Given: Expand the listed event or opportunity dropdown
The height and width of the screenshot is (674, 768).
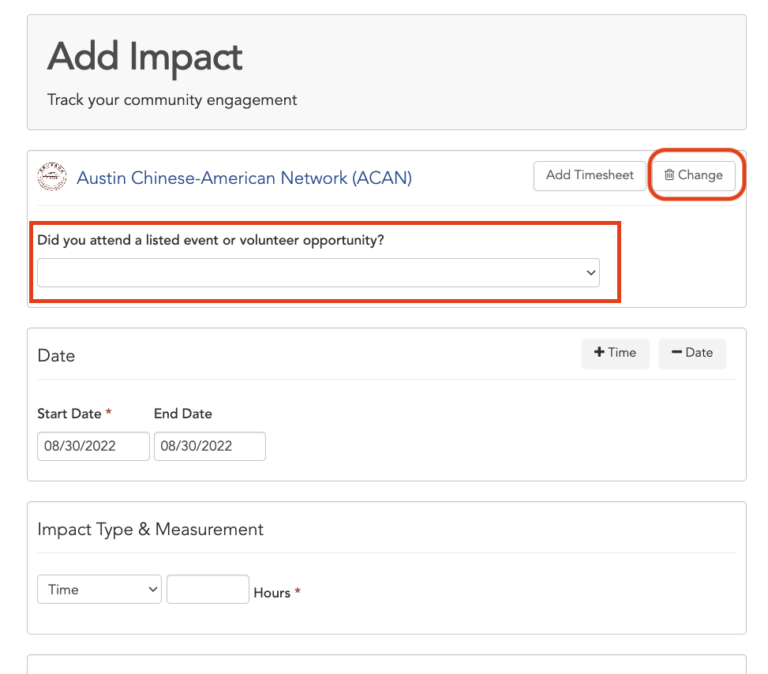Looking at the screenshot, I should tap(318, 273).
